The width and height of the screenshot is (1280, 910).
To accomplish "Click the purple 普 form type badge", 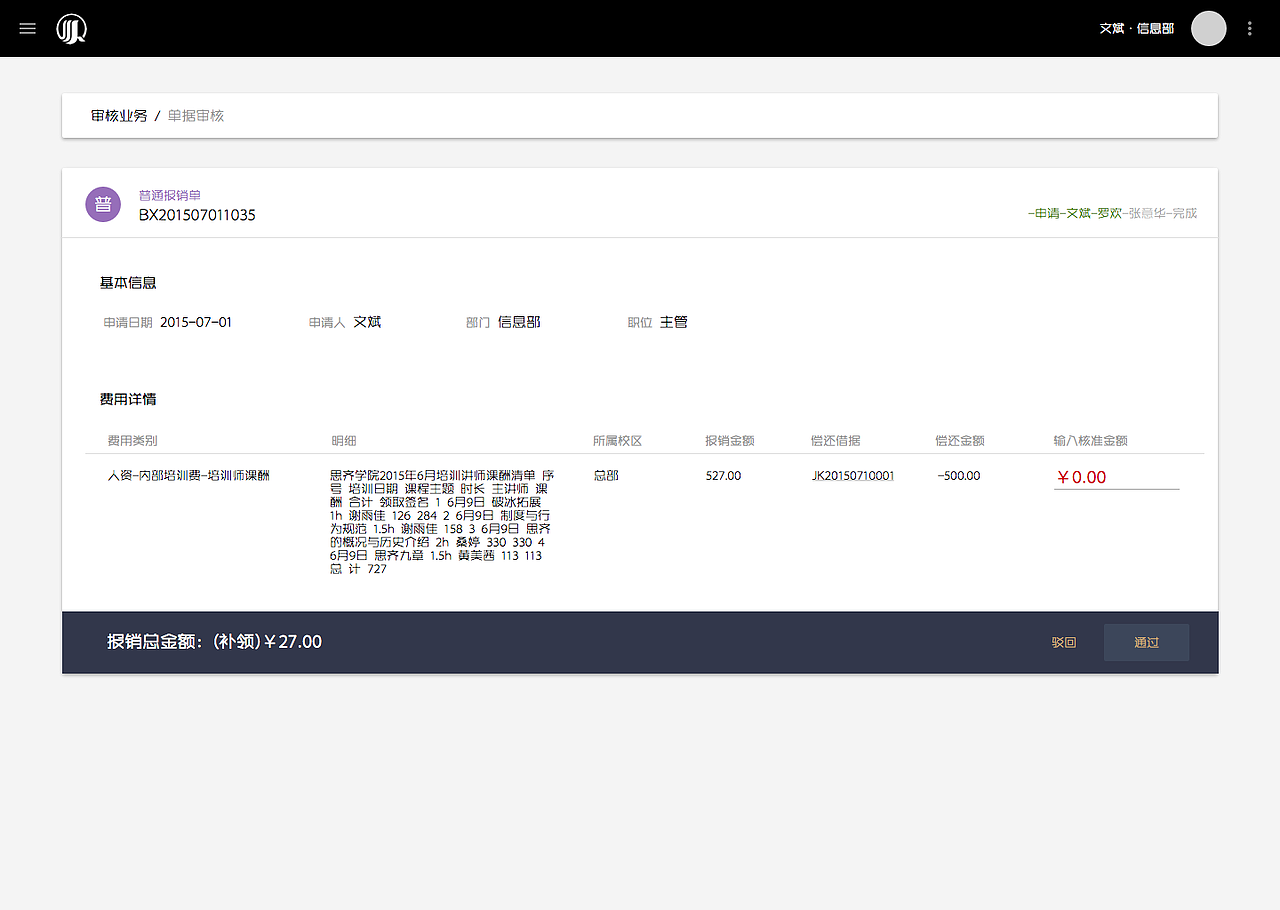I will point(103,204).
